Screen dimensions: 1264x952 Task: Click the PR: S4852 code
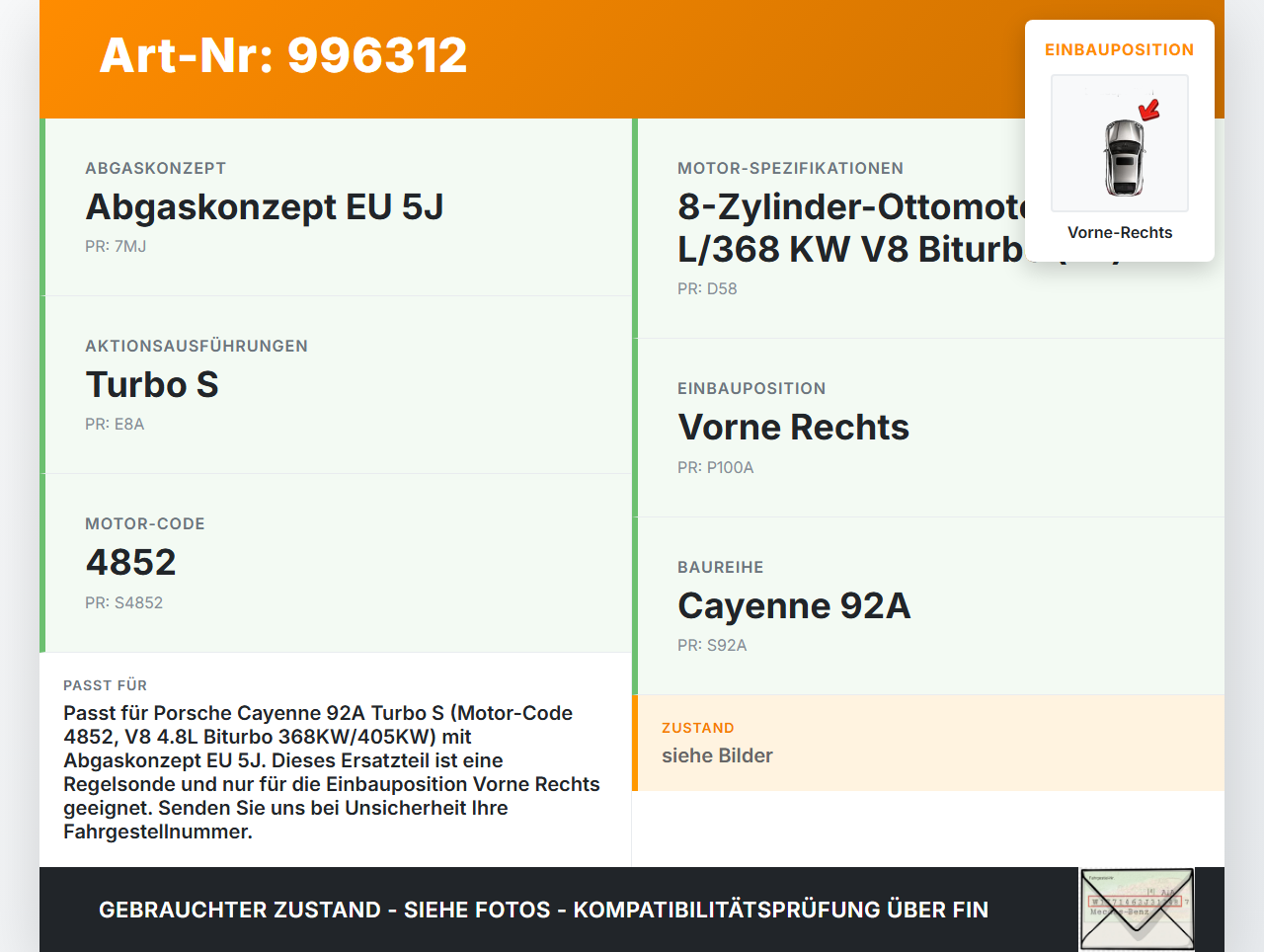(x=123, y=602)
